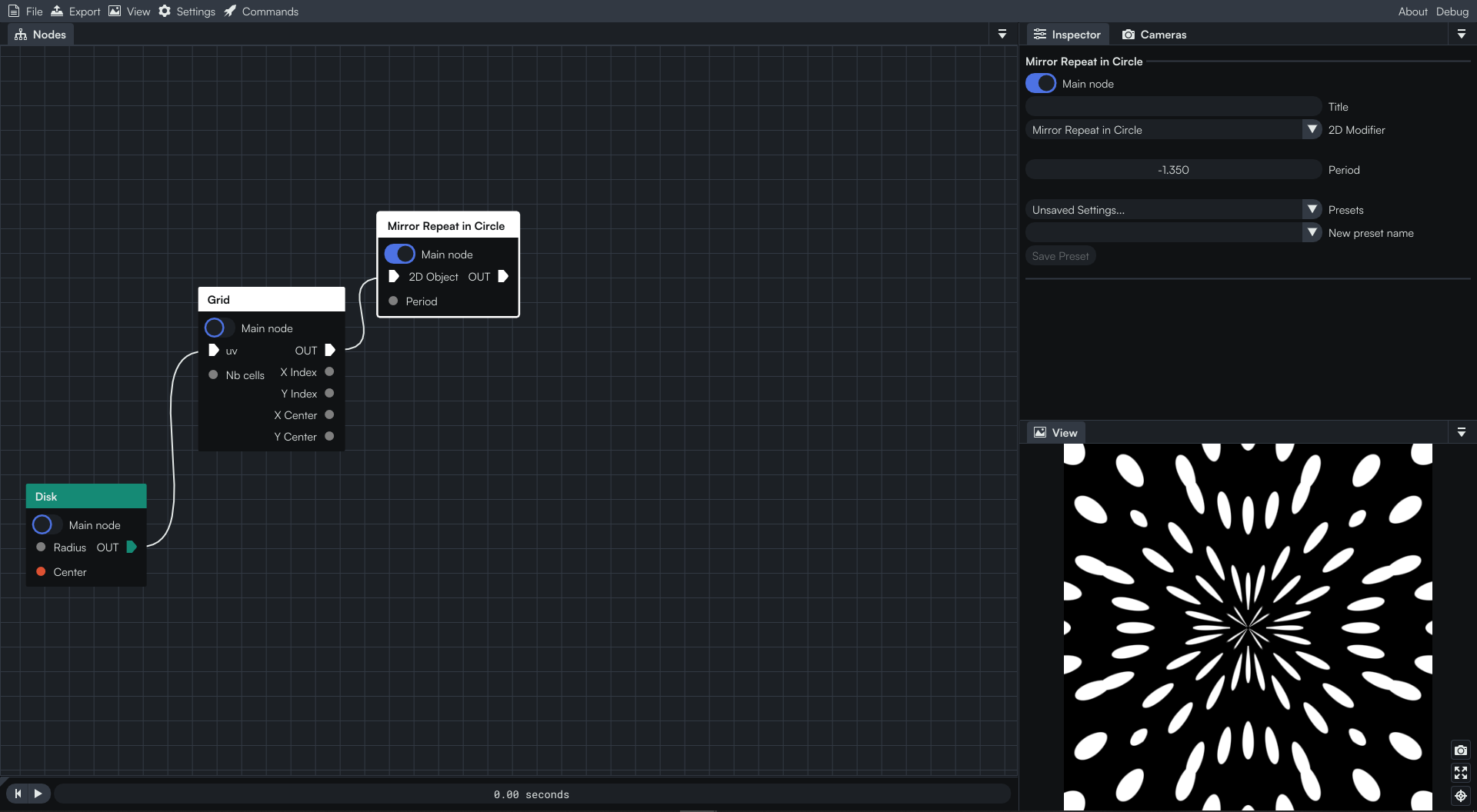
Task: Open the Export menu
Action: coord(75,12)
